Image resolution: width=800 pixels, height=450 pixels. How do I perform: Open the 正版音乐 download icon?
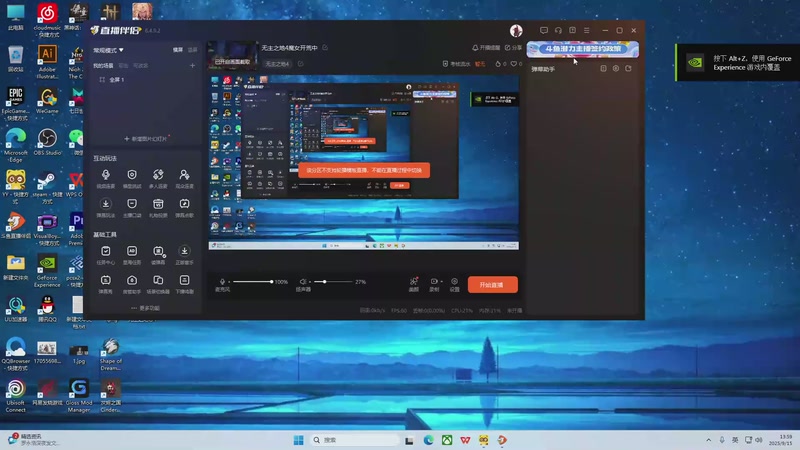(x=184, y=251)
